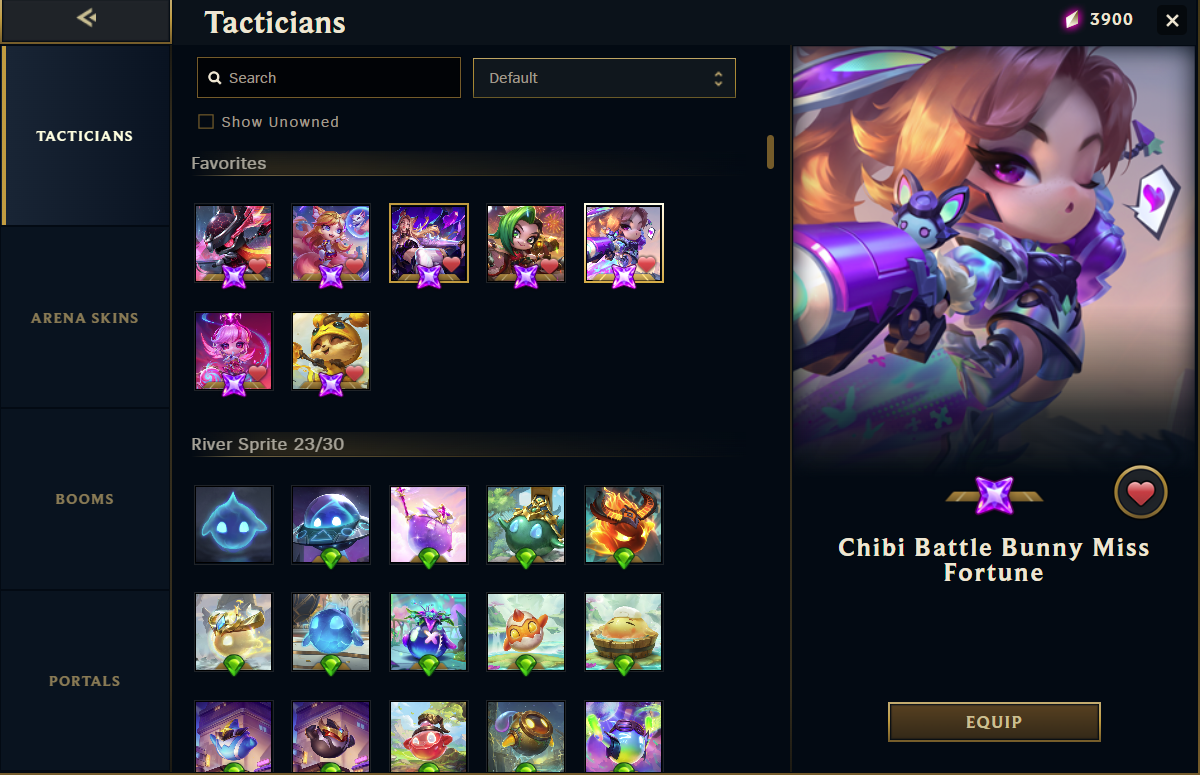The height and width of the screenshot is (775, 1200).
Task: Select the base blue River Sprite icon
Action: pyautogui.click(x=234, y=525)
